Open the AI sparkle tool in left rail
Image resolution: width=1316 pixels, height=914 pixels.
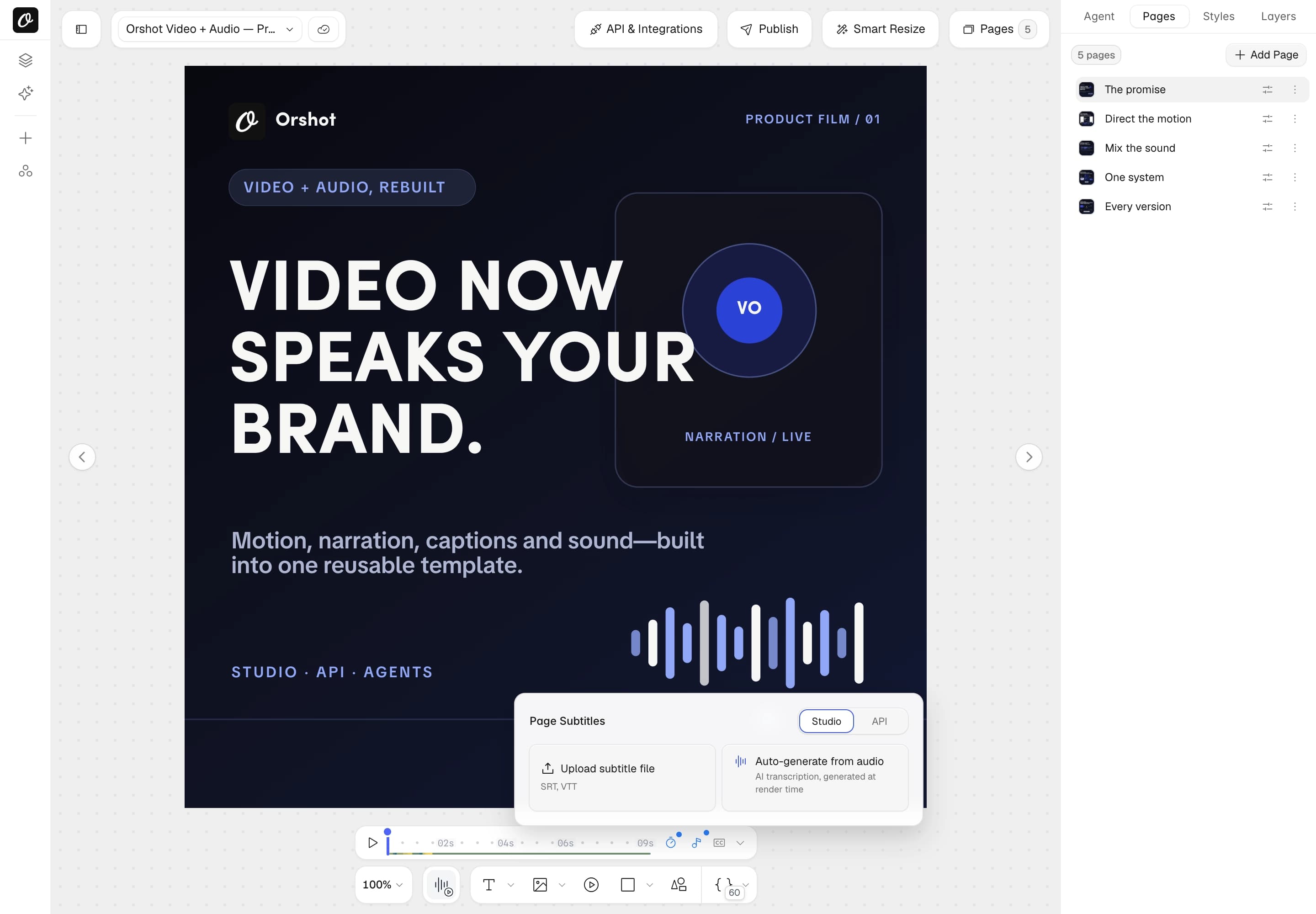pyautogui.click(x=25, y=93)
